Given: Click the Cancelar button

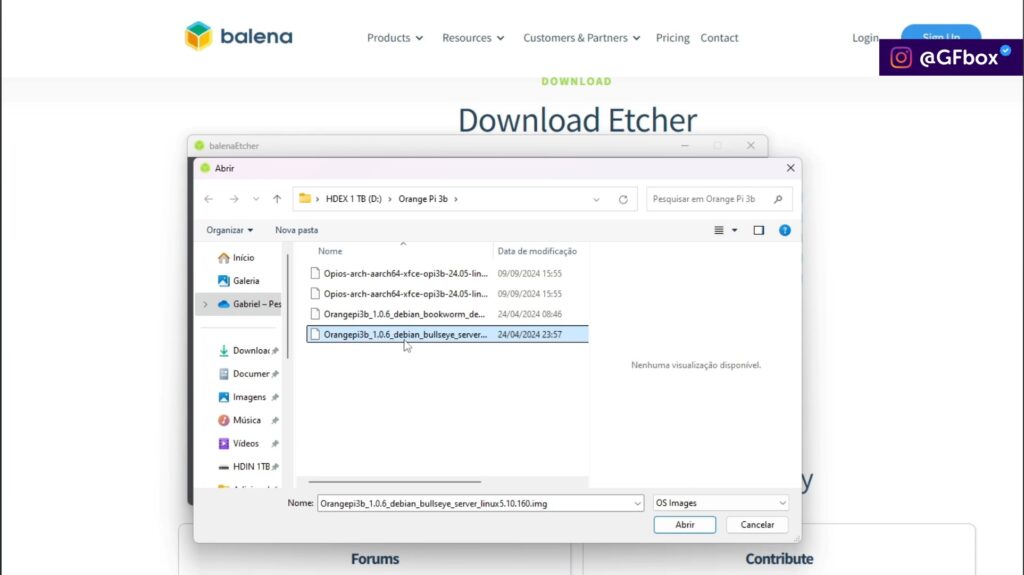Looking at the screenshot, I should click(757, 525).
